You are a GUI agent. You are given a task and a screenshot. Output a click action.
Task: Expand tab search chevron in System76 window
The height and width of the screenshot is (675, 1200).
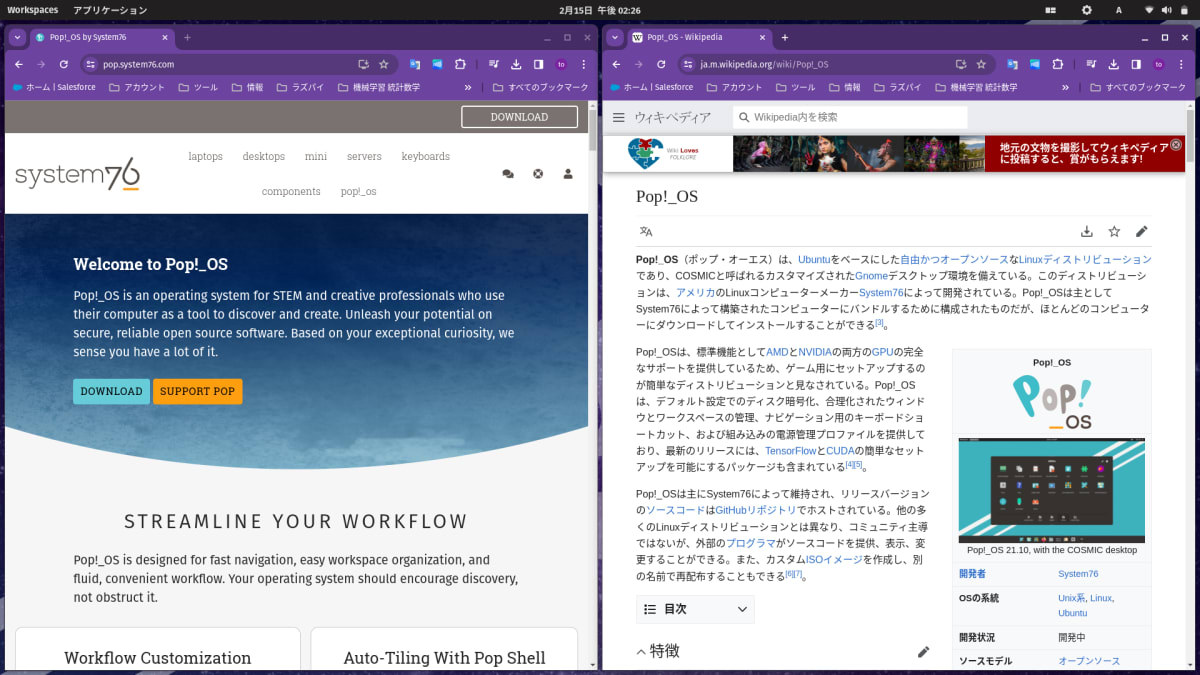pyautogui.click(x=16, y=37)
